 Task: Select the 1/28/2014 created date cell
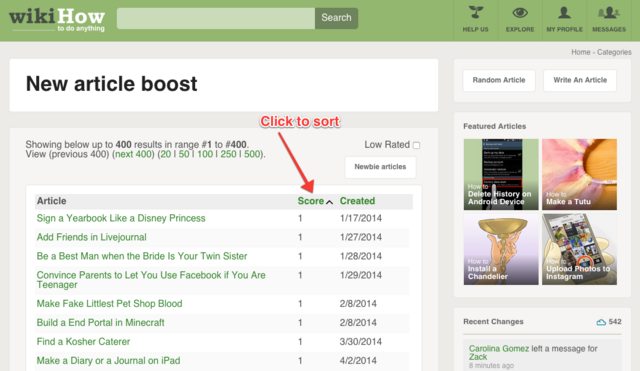[x=361, y=256]
